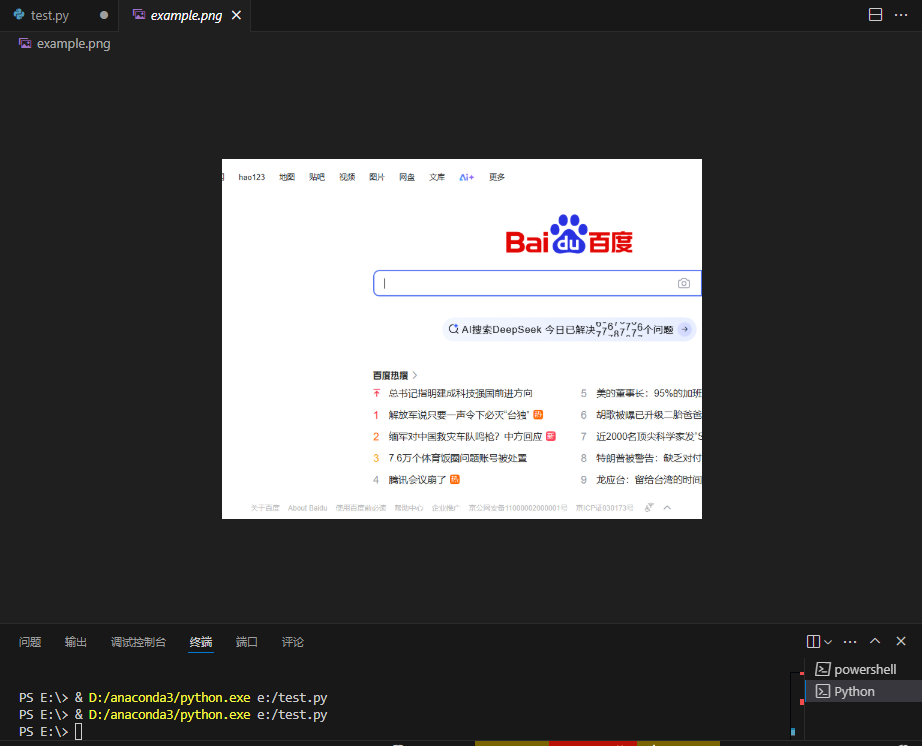Click the 图片 link in the preview image
This screenshot has height=746, width=922.
tap(377, 177)
